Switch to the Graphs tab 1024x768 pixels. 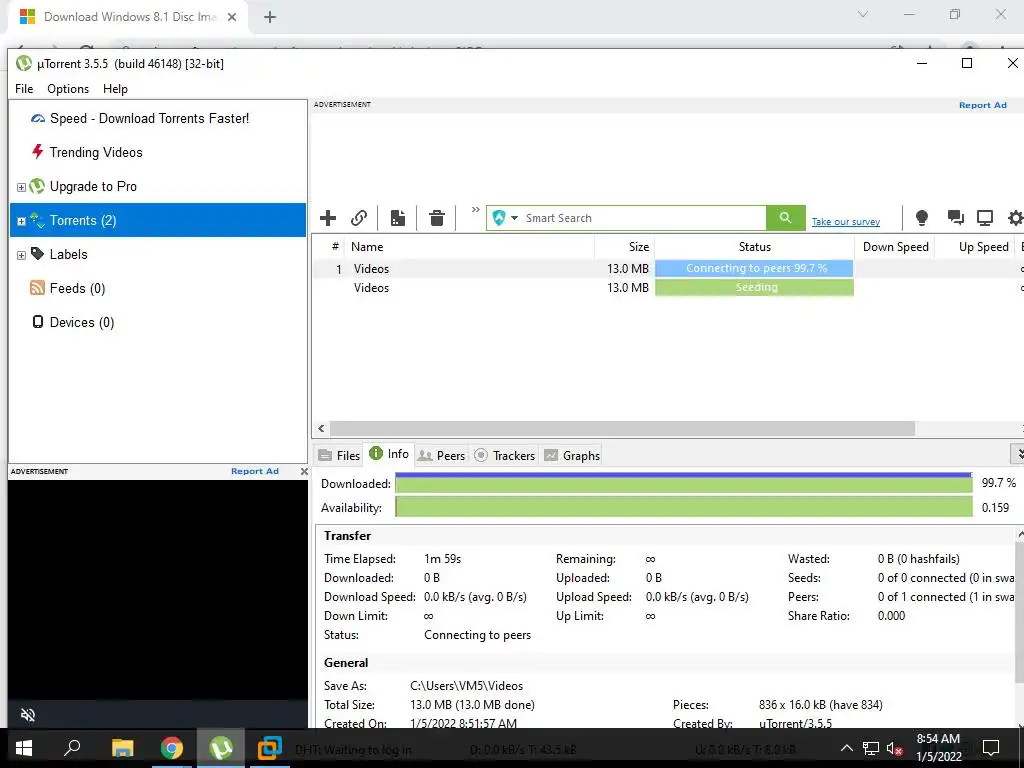click(x=572, y=455)
